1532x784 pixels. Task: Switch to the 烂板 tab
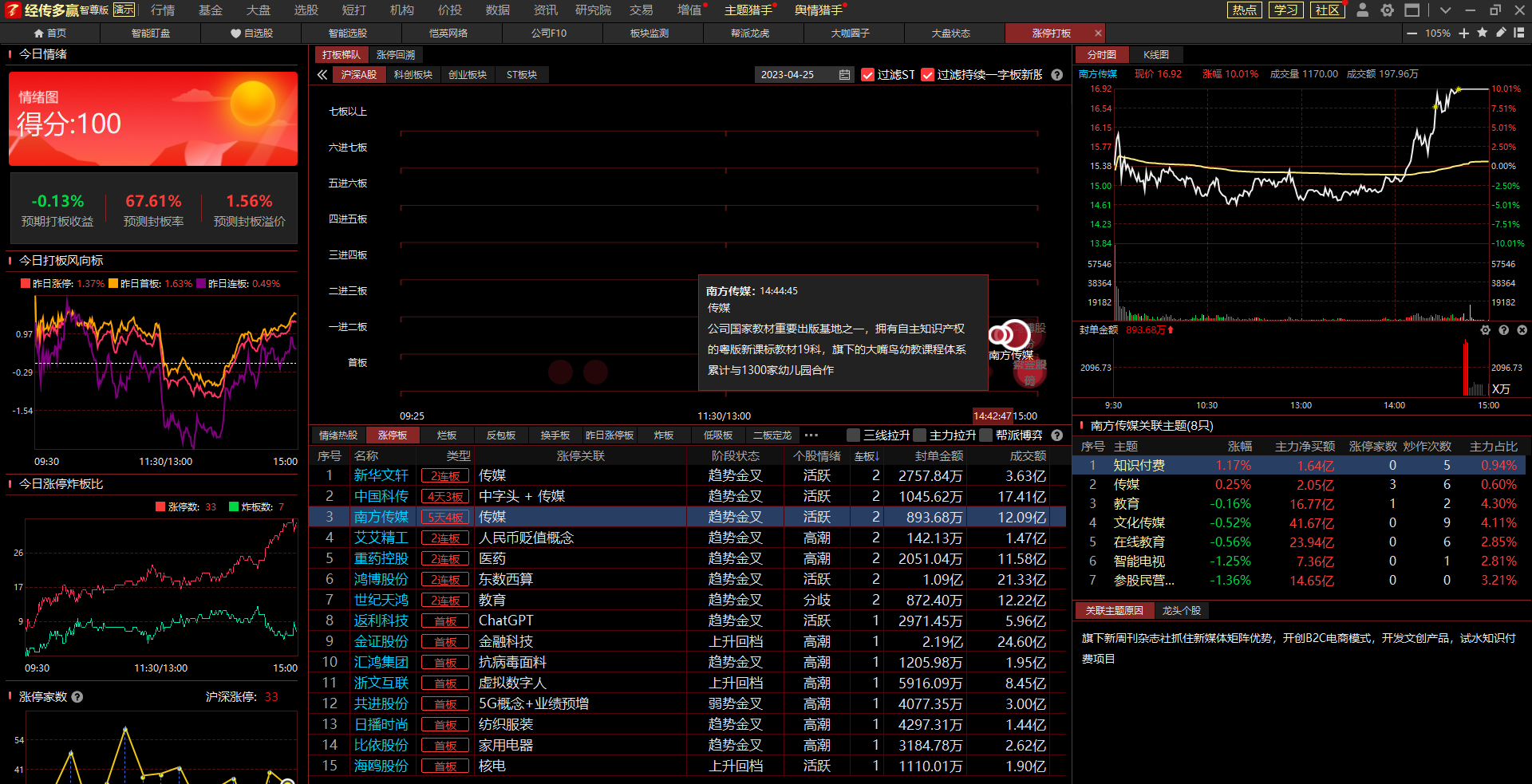pyautogui.click(x=447, y=435)
